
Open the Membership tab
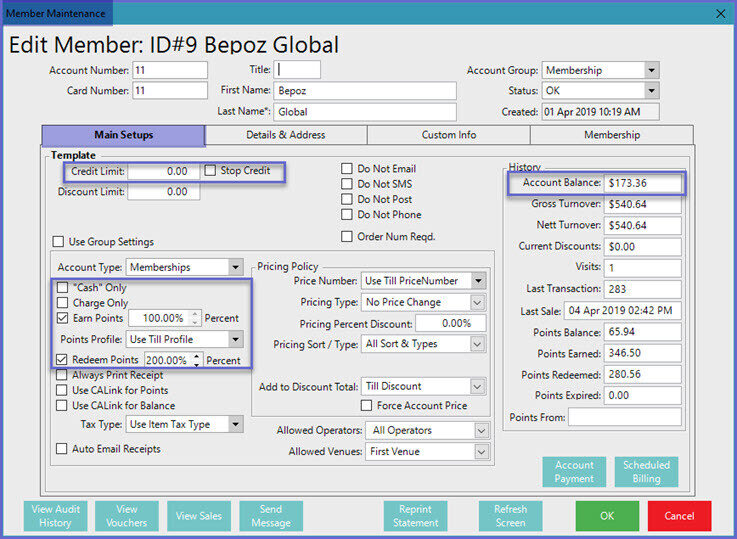point(611,135)
